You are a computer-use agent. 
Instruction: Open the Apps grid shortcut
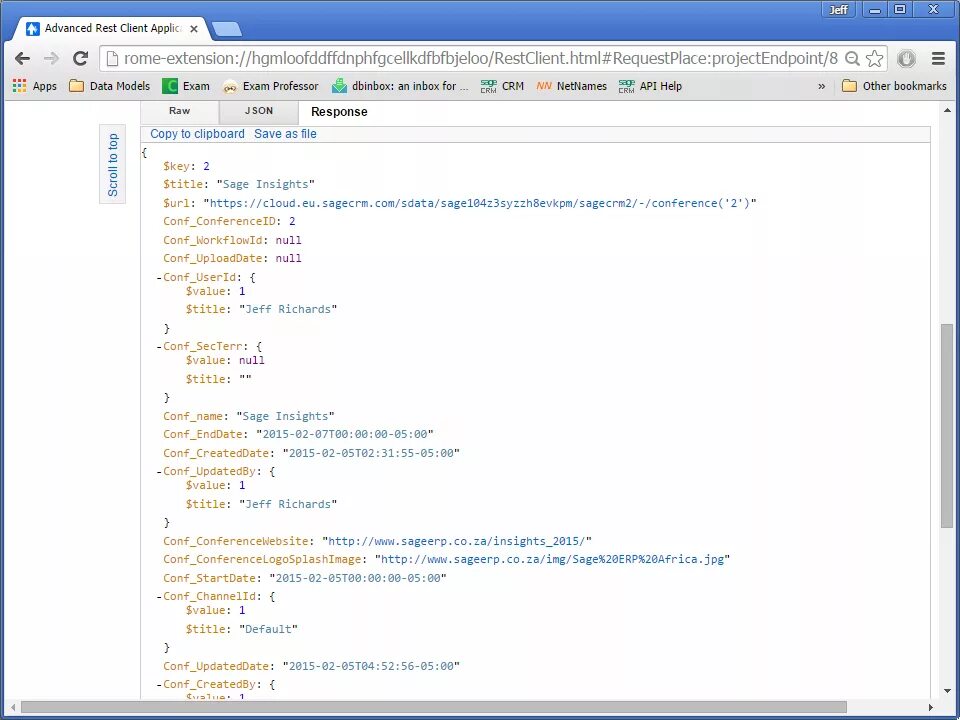35,86
